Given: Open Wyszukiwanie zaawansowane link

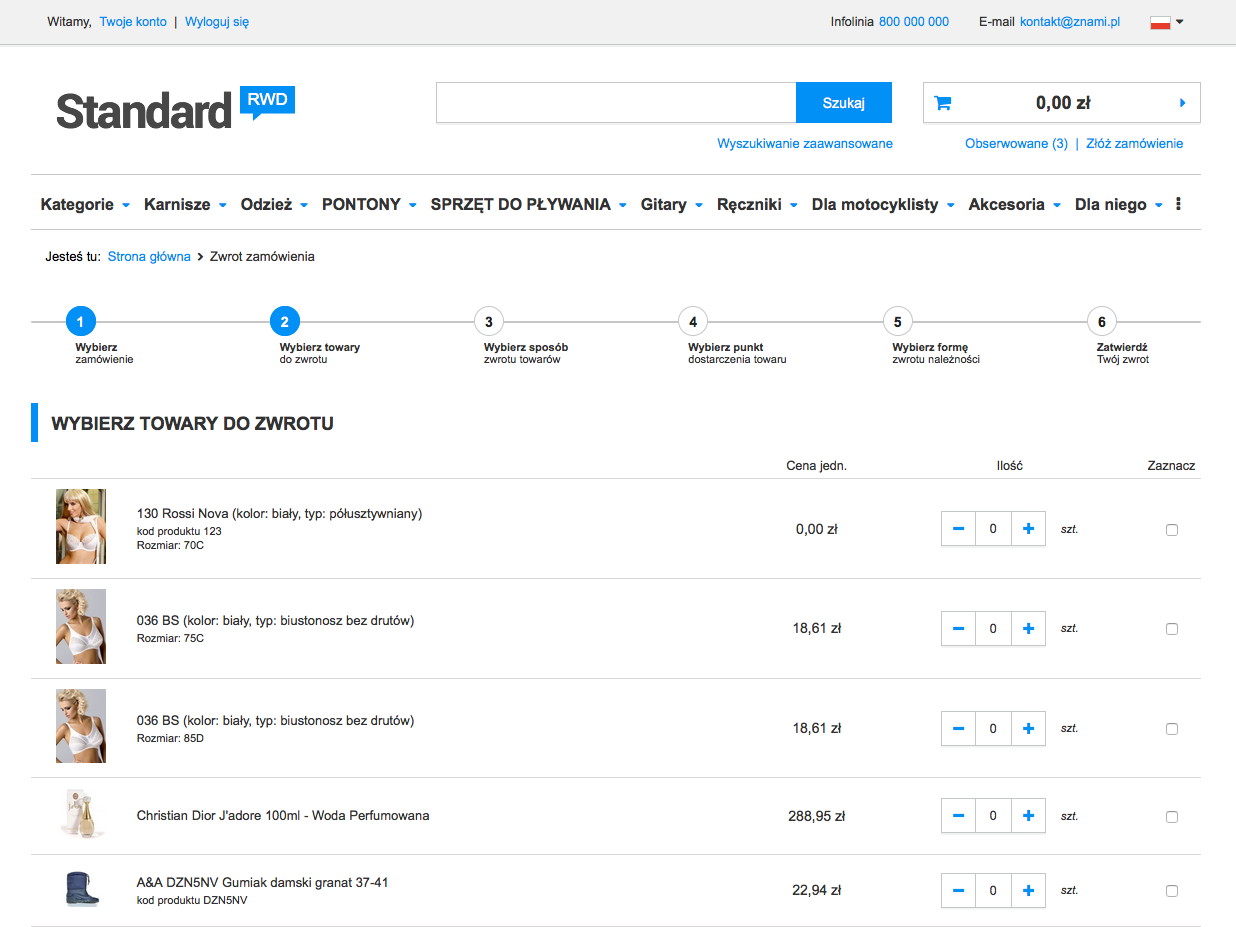Looking at the screenshot, I should [x=804, y=143].
